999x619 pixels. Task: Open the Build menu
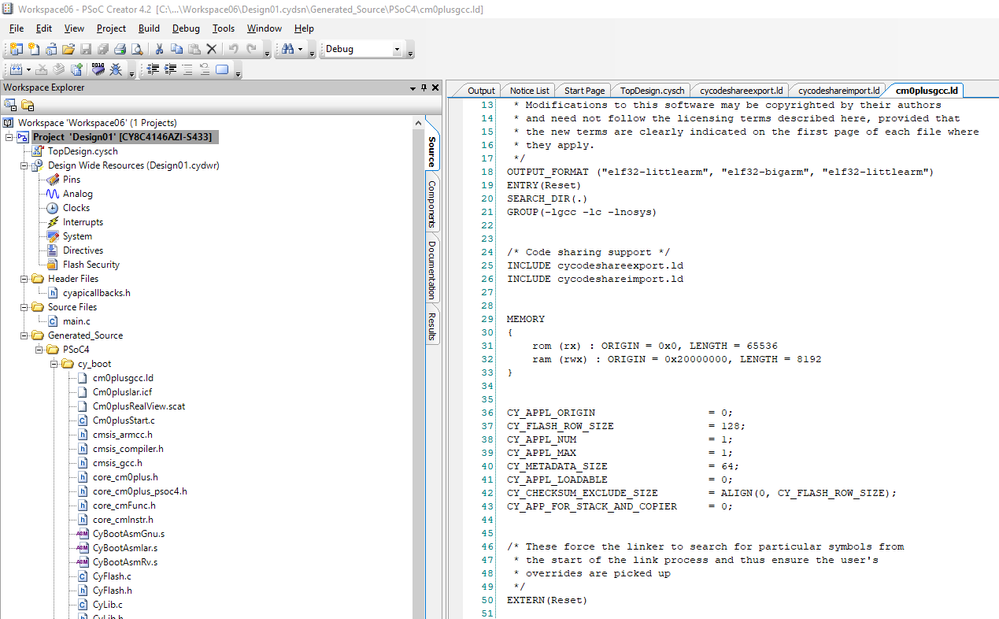point(148,28)
